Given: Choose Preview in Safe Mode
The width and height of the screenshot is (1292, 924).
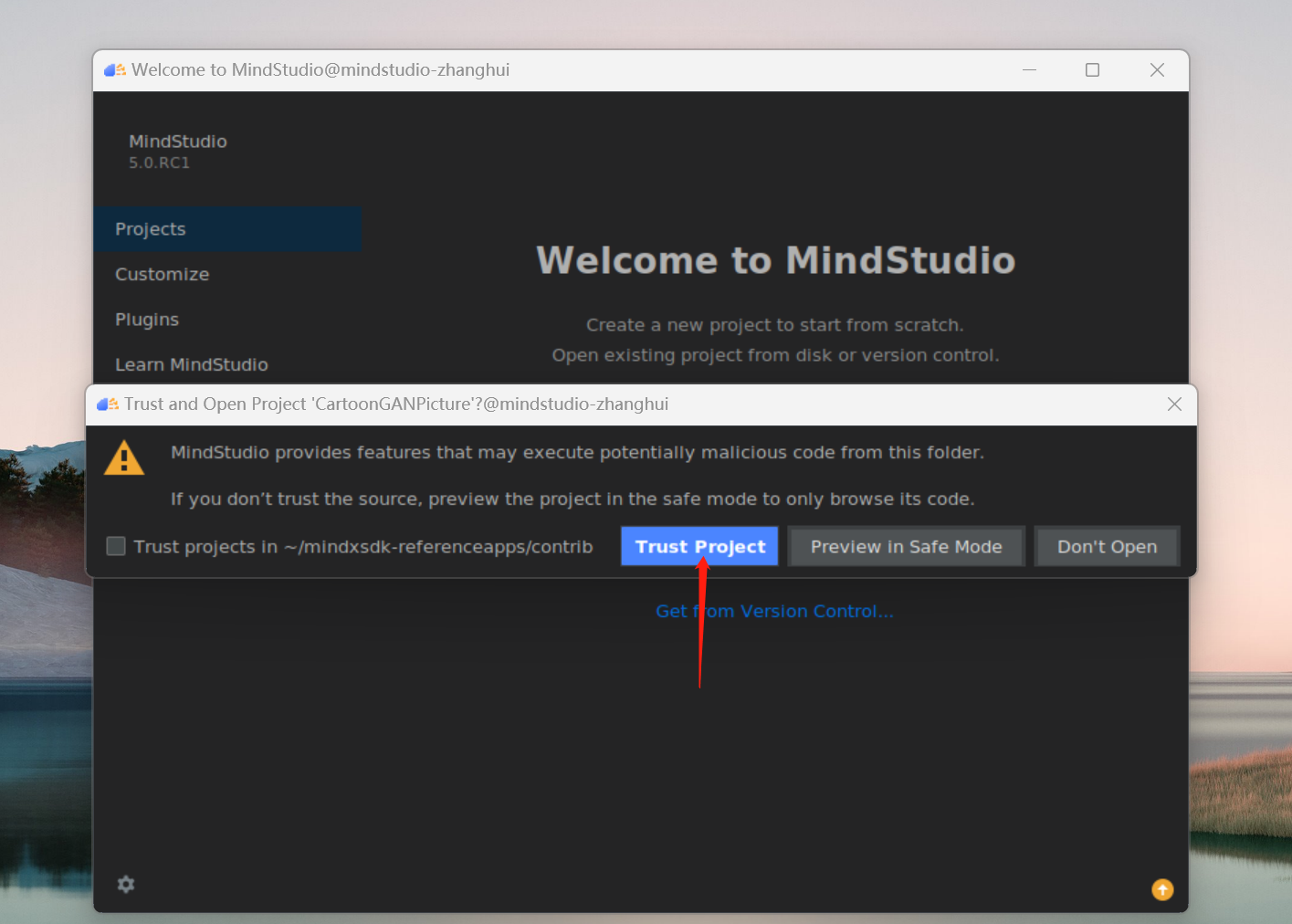Looking at the screenshot, I should [x=907, y=546].
